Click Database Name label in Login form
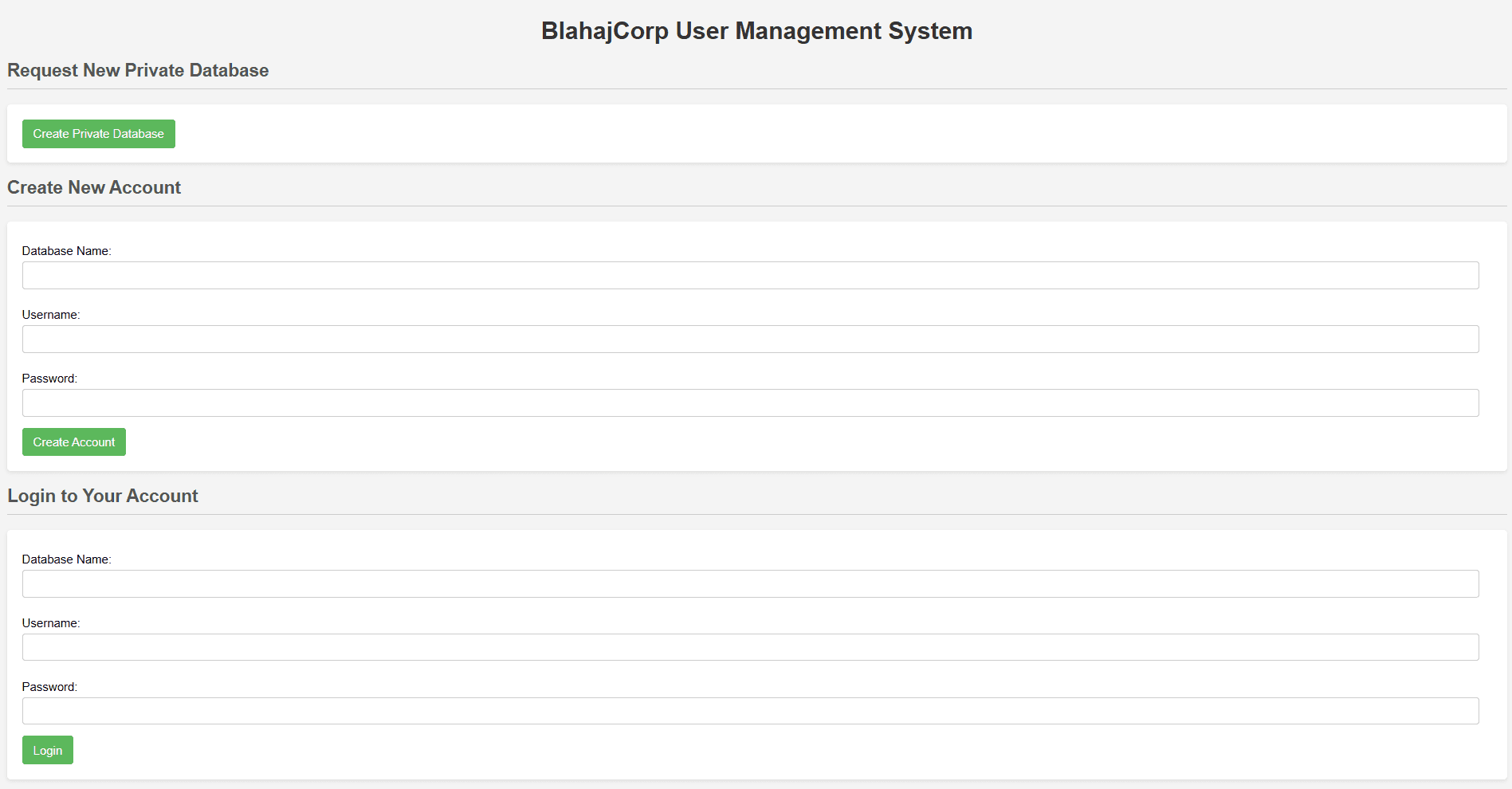Image resolution: width=1512 pixels, height=789 pixels. coord(66,559)
